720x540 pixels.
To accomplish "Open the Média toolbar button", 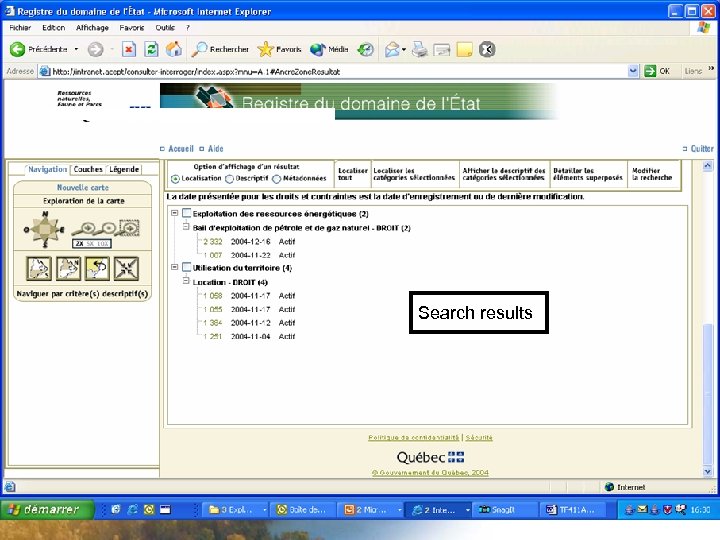I will tap(329, 49).
